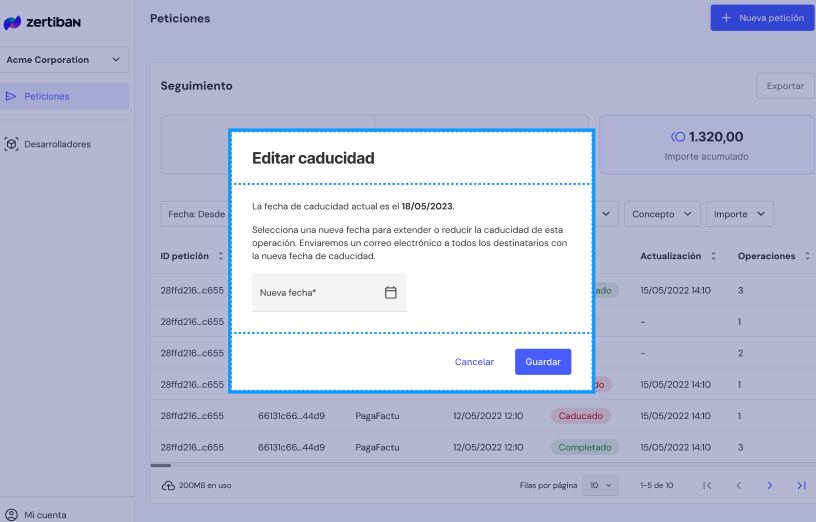816x522 pixels.
Task: Go to the last page arrow
Action: click(x=801, y=485)
